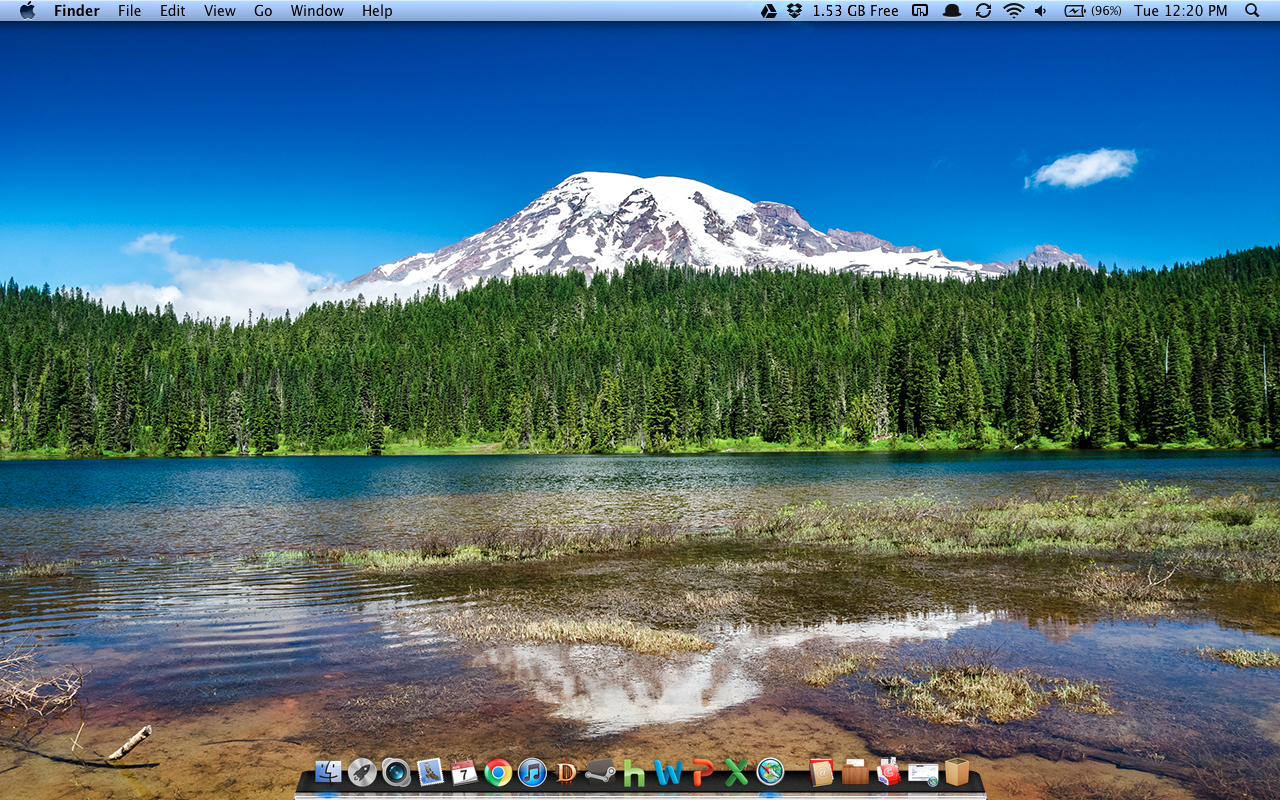The height and width of the screenshot is (800, 1280).
Task: Open the clock showing Tue 12:20 PM
Action: pyautogui.click(x=1181, y=11)
